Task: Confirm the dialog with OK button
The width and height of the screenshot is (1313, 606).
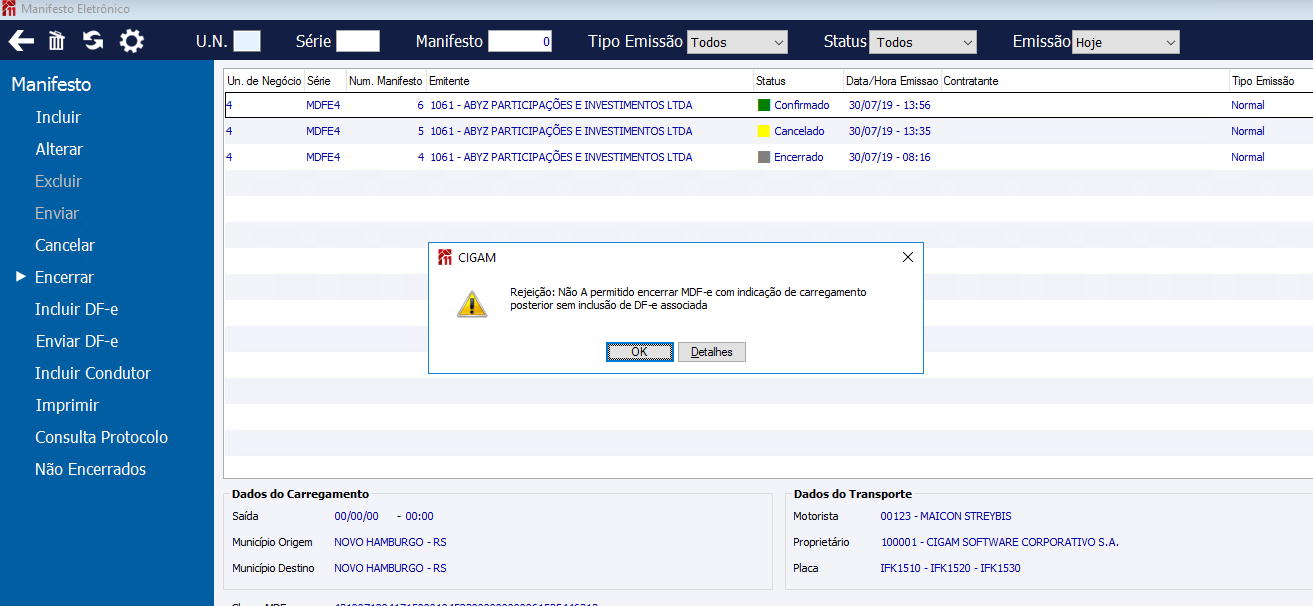Action: (x=639, y=352)
